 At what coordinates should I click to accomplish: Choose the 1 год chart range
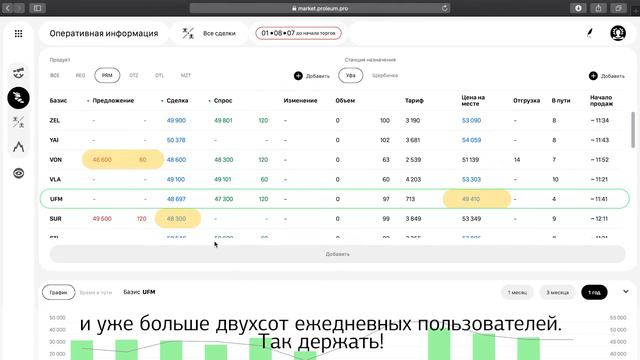(x=594, y=292)
